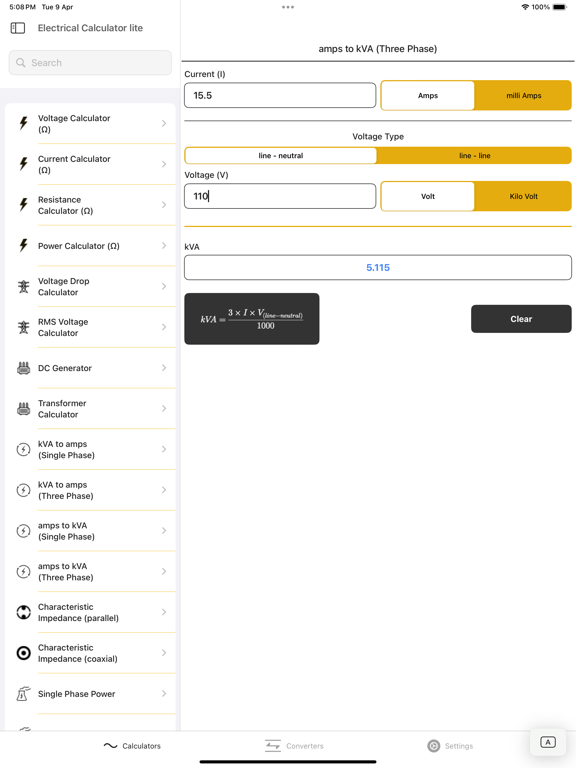Focus the Current (I) input field

(280, 96)
